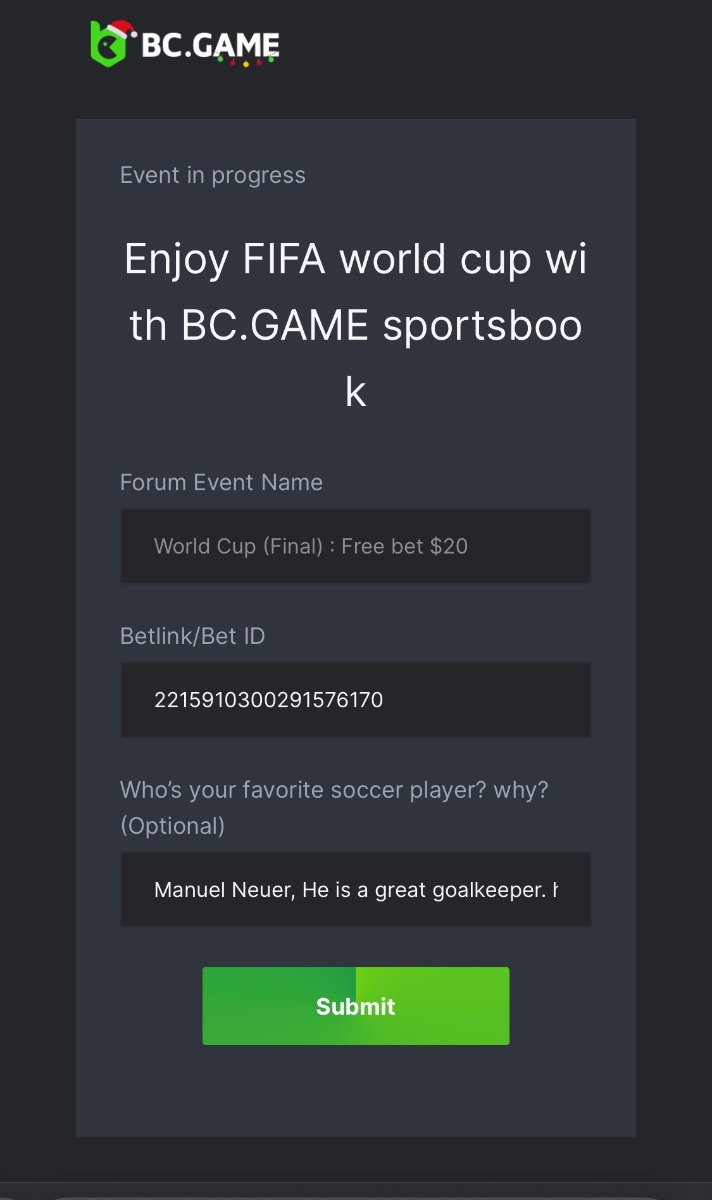
Task: Click the "Forum Event Name" label
Action: [221, 482]
